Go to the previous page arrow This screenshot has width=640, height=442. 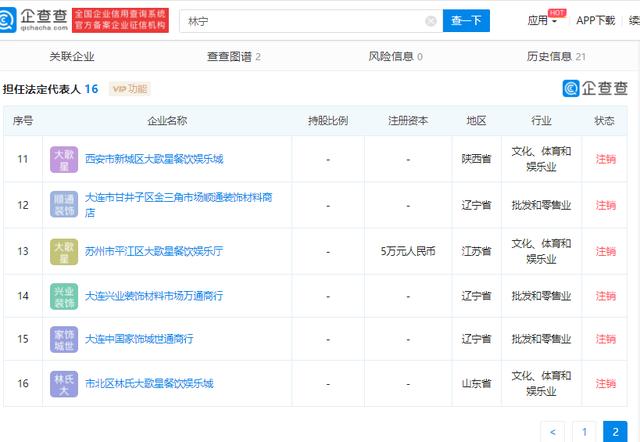tap(553, 432)
